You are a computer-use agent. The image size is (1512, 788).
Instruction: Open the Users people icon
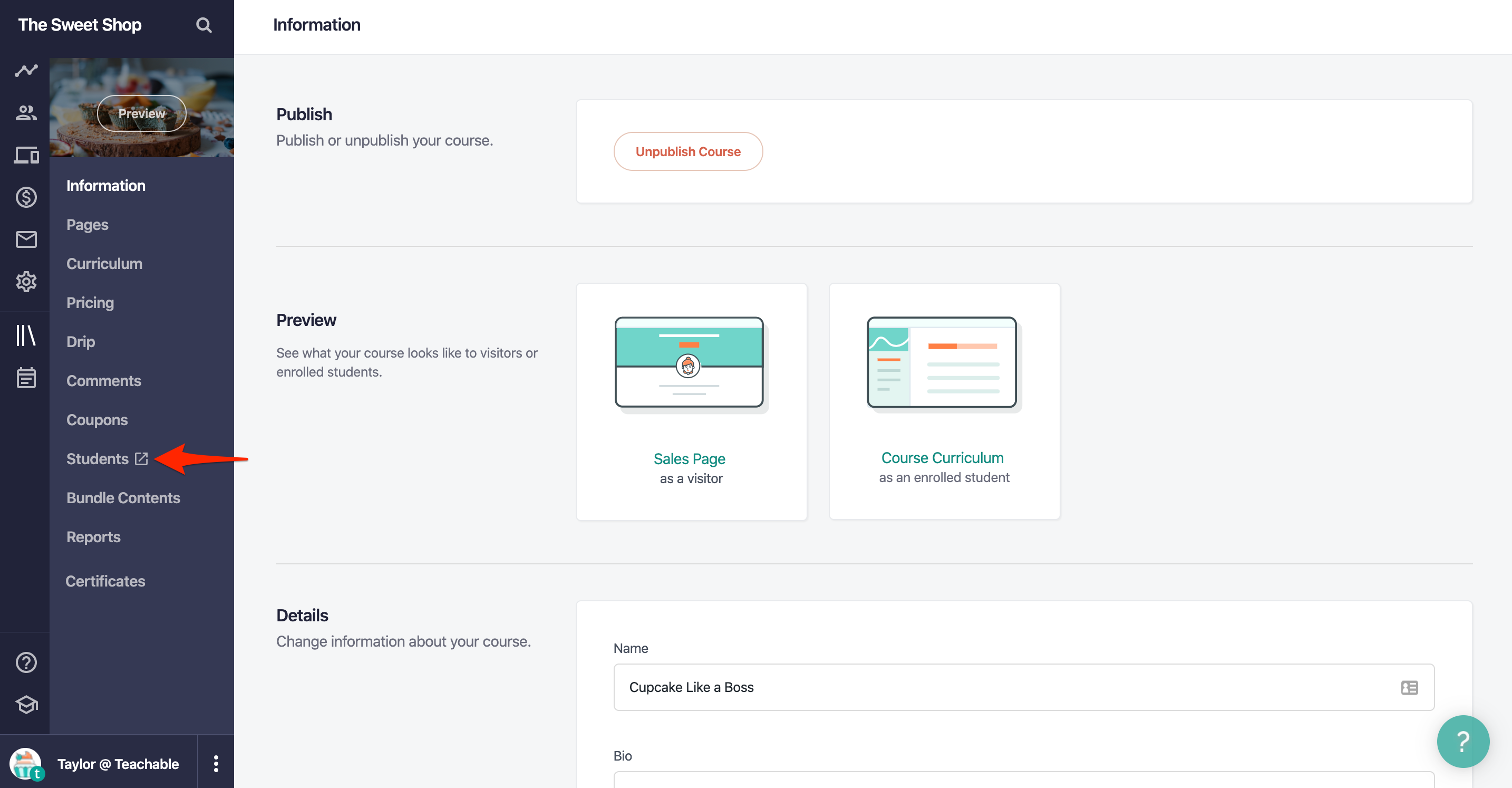point(26,113)
